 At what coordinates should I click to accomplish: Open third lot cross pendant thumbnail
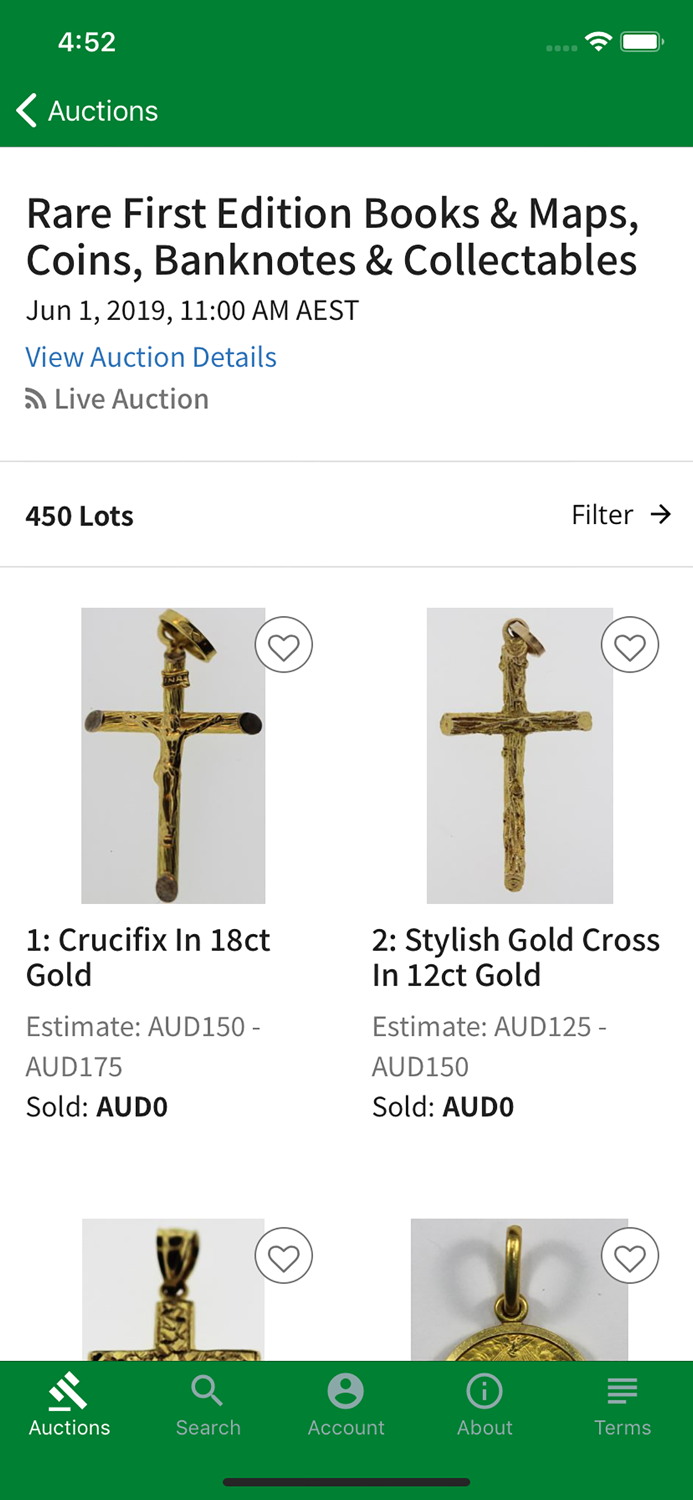(x=173, y=1289)
